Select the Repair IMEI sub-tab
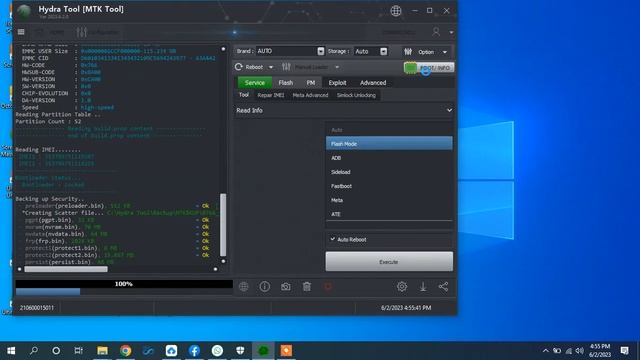 click(271, 95)
